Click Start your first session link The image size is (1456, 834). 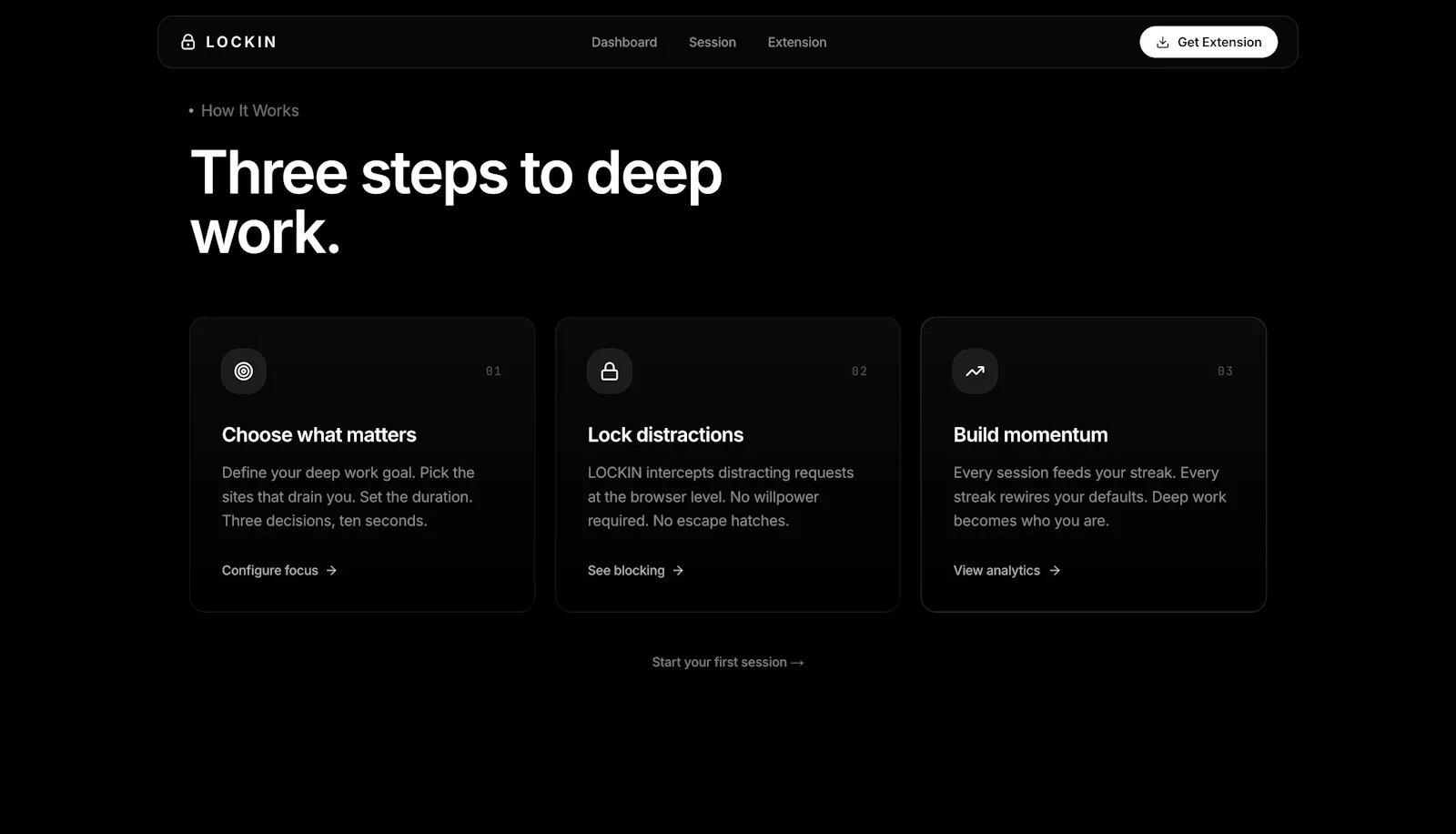click(x=728, y=662)
